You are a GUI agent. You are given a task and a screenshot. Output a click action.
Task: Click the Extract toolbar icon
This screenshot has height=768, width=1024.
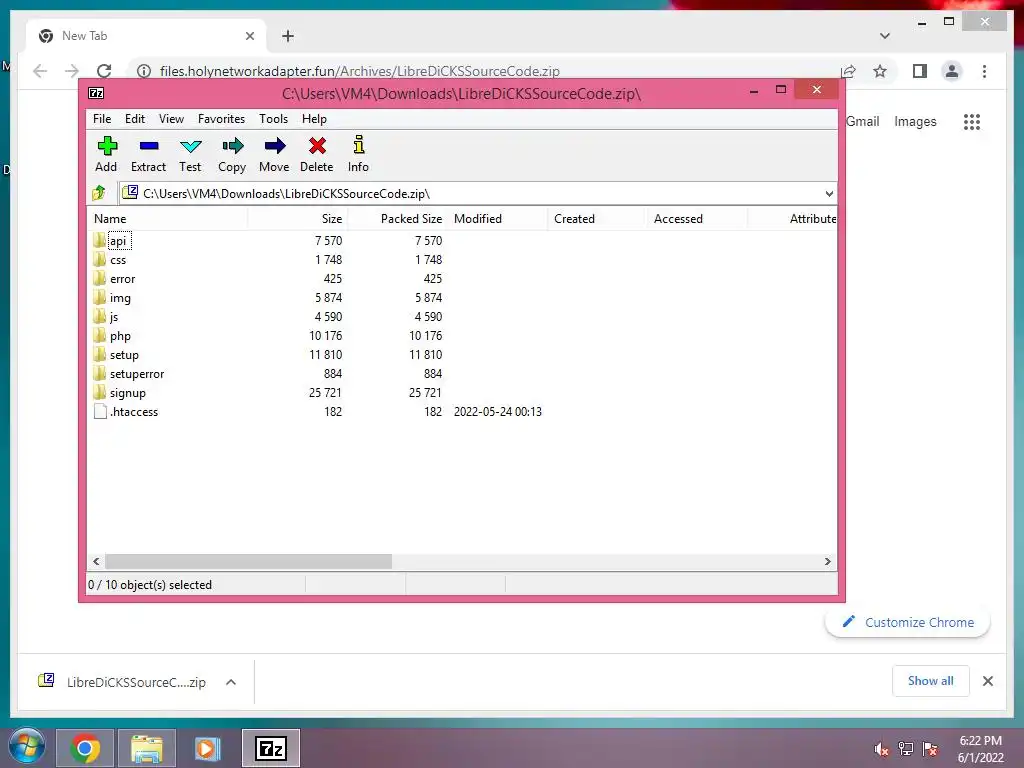pyautogui.click(x=149, y=146)
